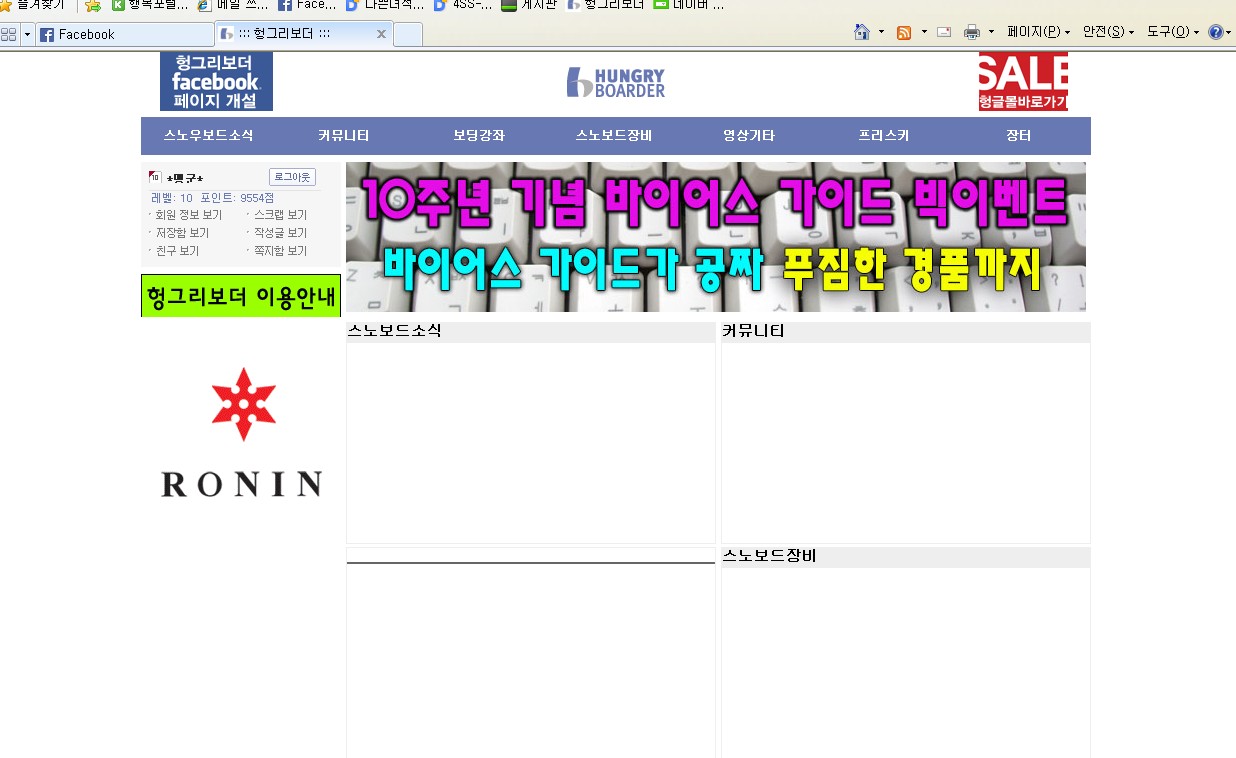This screenshot has width=1236, height=758.
Task: Open the 페이지(P) dropdown menu
Action: (x=1038, y=32)
